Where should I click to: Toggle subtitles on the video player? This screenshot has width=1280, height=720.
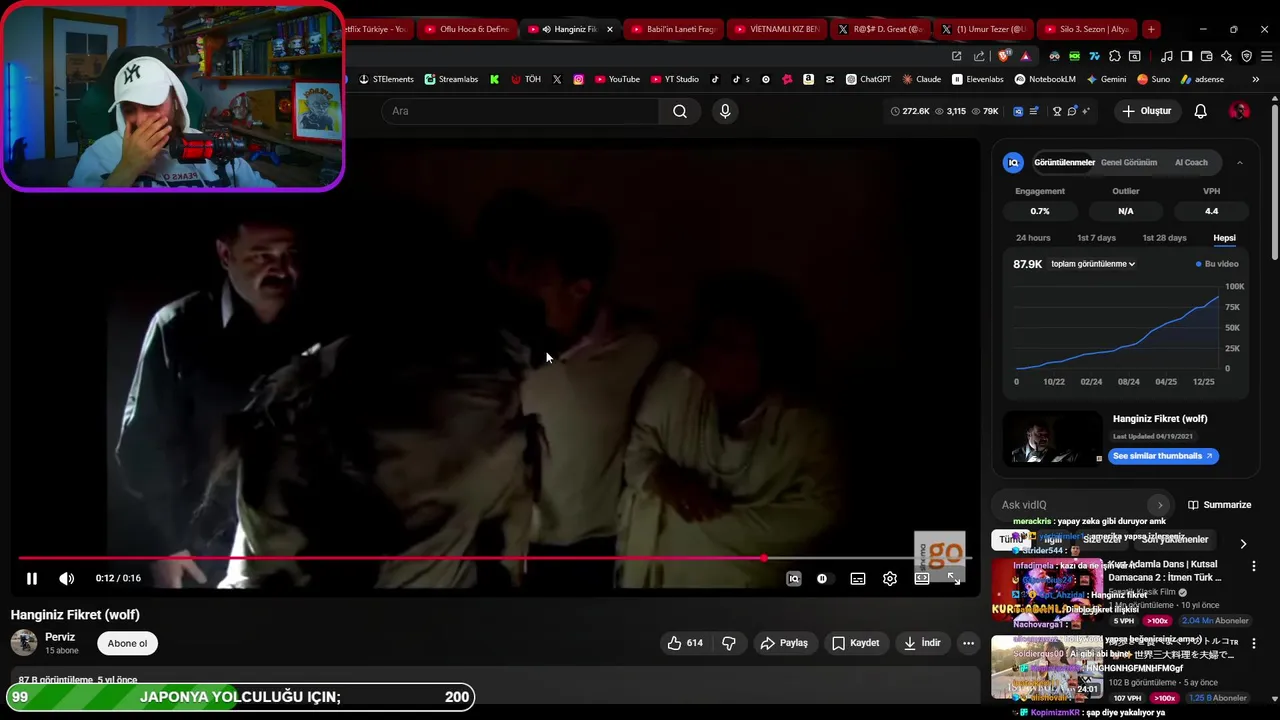[x=858, y=578]
